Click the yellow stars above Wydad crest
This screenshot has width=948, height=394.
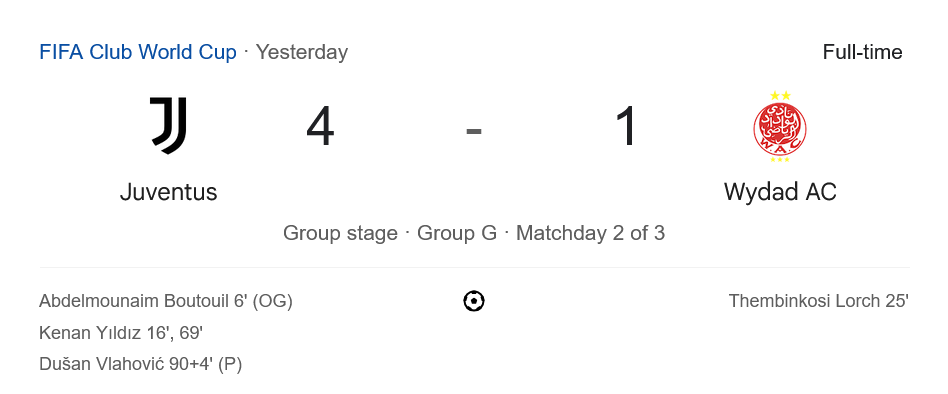(x=780, y=95)
